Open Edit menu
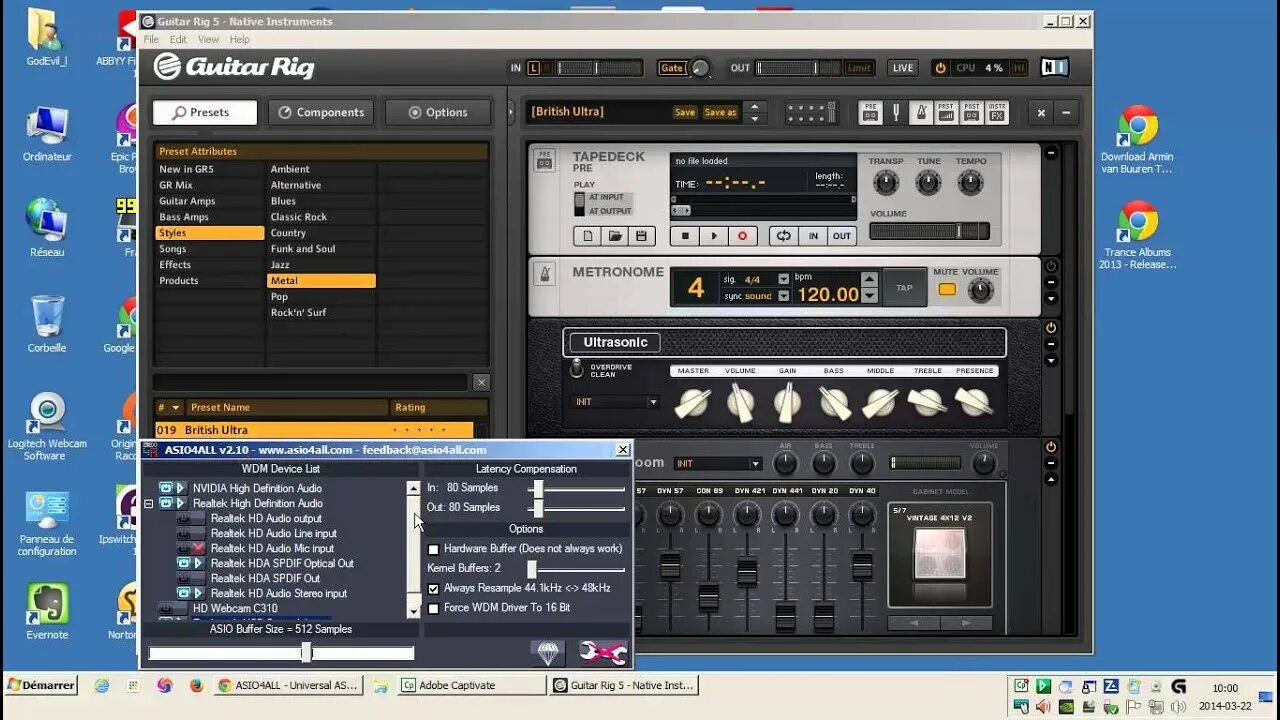 178,39
